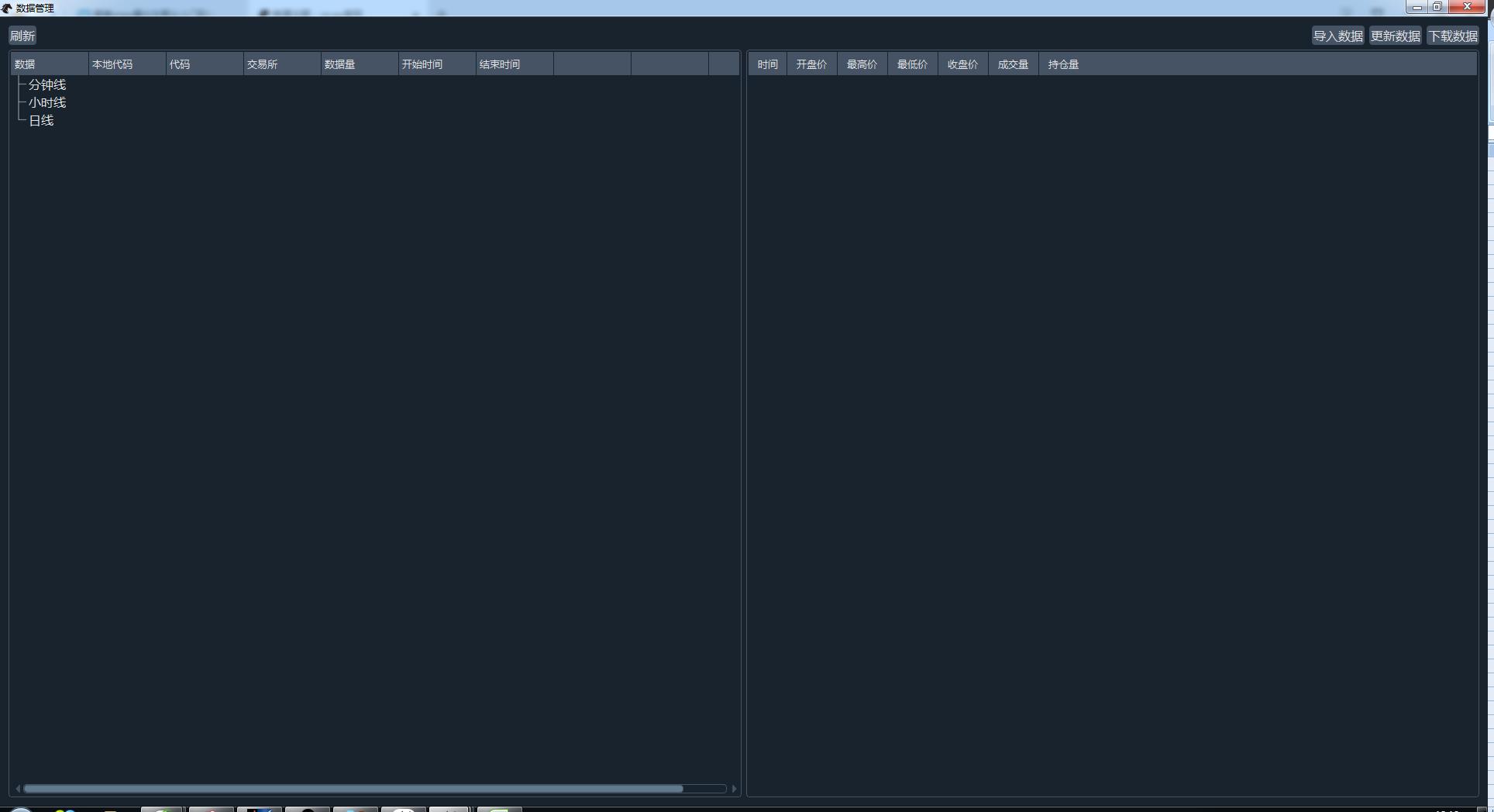Select the 日线 tree item
Image resolution: width=1494 pixels, height=812 pixels.
[x=41, y=121]
